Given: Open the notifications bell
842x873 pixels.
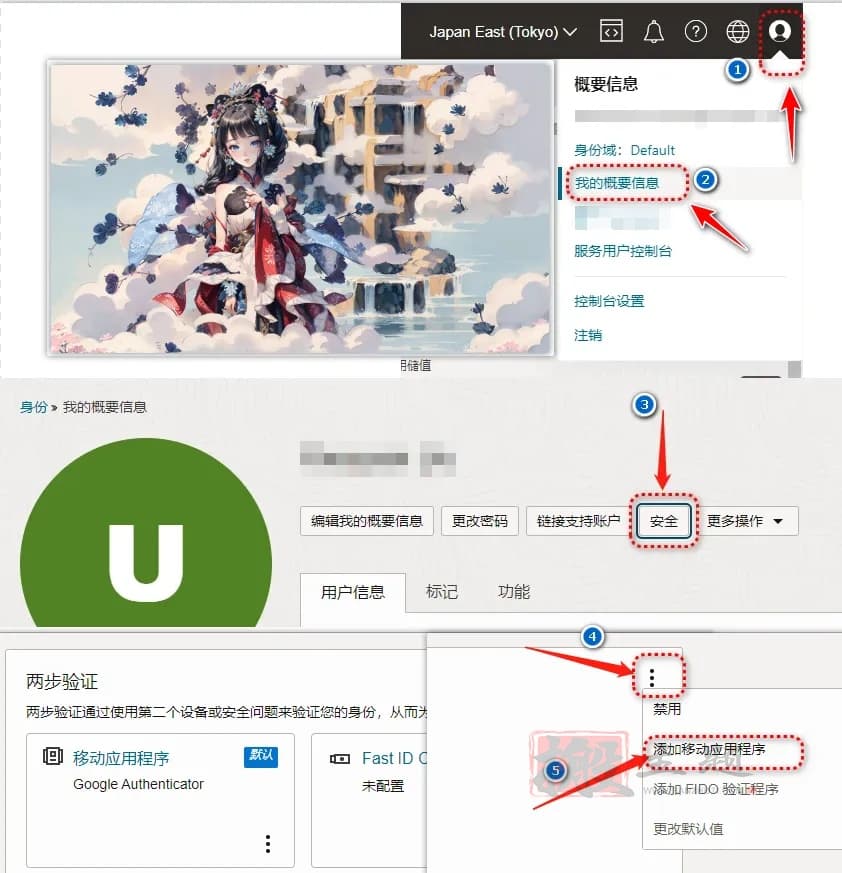Looking at the screenshot, I should 654,31.
